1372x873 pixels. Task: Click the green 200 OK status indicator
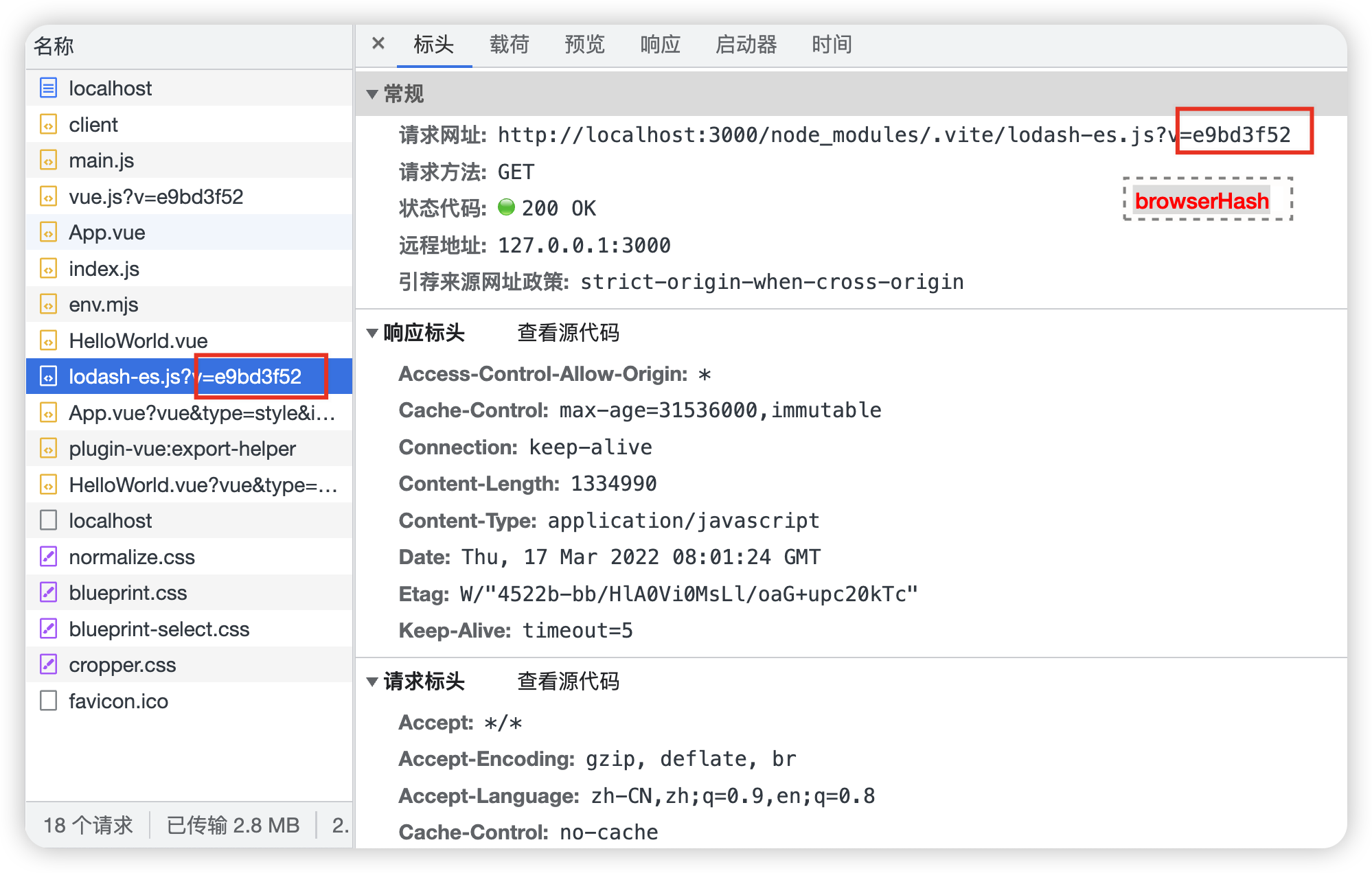(506, 207)
